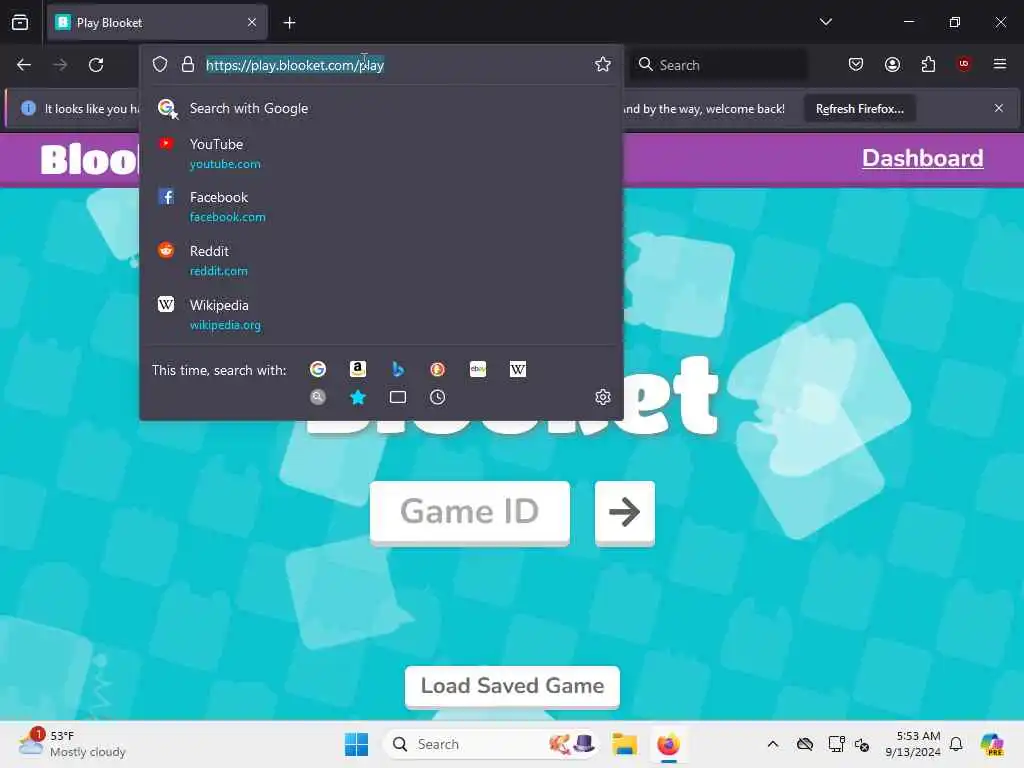Click the OneDrive cloud tray icon
The height and width of the screenshot is (768, 1024).
tap(805, 744)
